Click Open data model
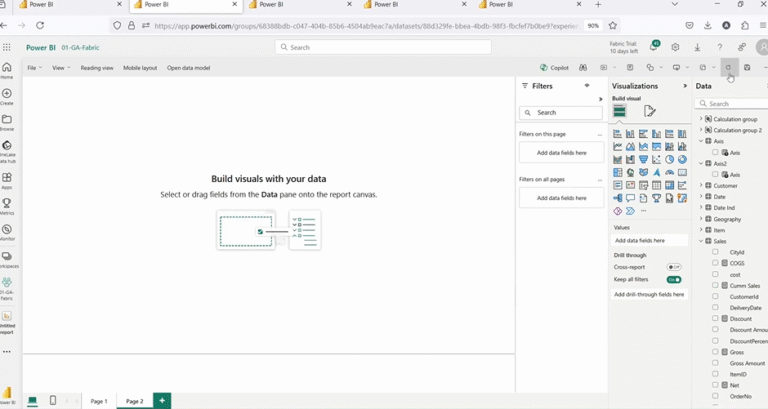This screenshot has height=409, width=768. (189, 68)
